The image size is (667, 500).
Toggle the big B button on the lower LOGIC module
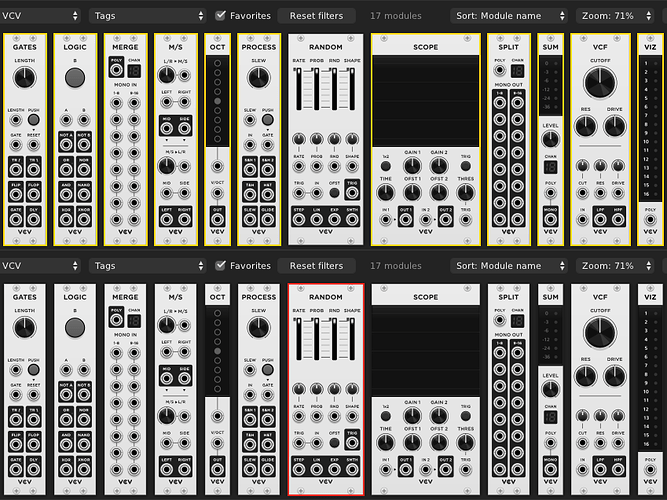[75, 328]
